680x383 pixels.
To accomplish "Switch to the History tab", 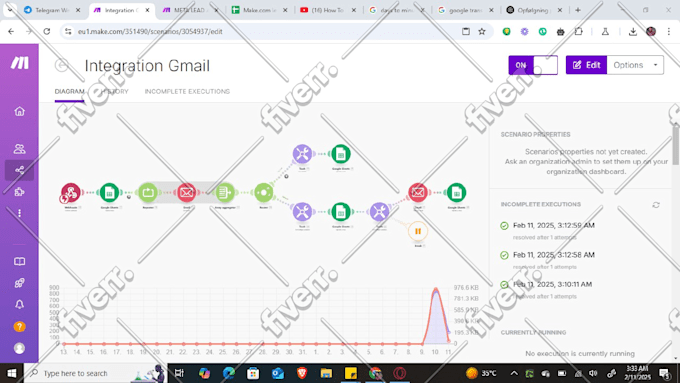I will click(x=115, y=92).
